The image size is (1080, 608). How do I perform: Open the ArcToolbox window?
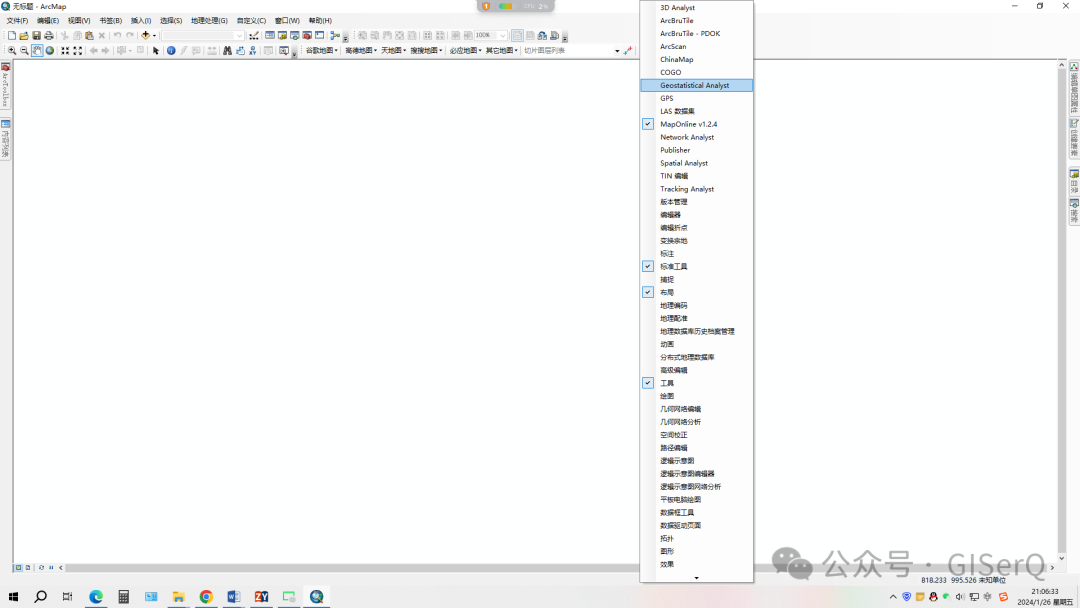(306, 34)
